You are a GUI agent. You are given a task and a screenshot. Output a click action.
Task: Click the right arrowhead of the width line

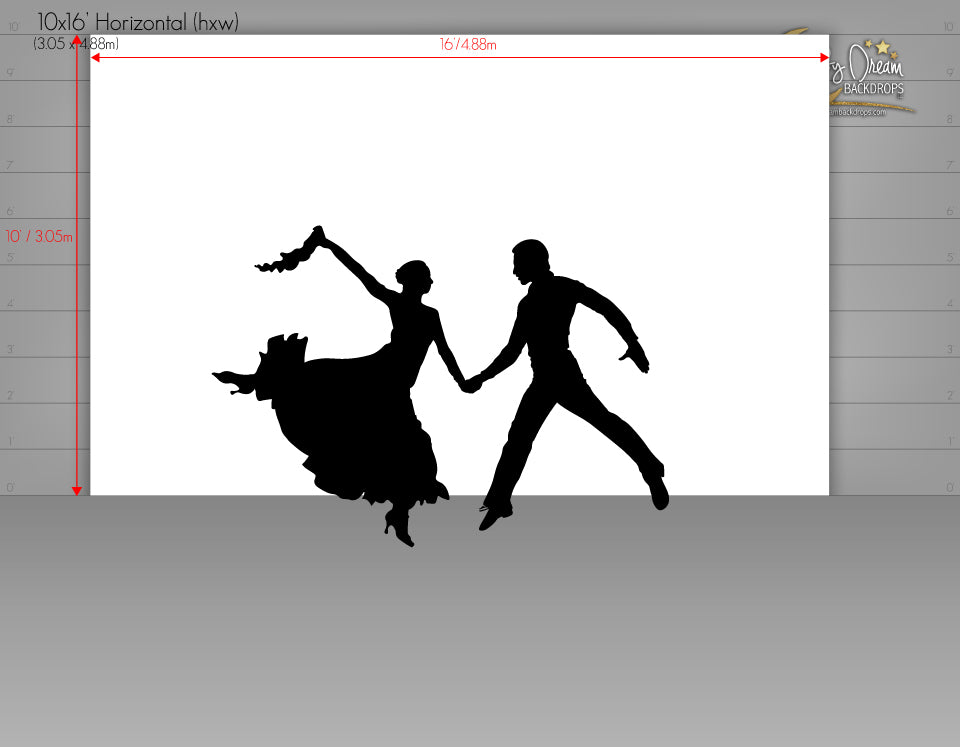click(823, 58)
